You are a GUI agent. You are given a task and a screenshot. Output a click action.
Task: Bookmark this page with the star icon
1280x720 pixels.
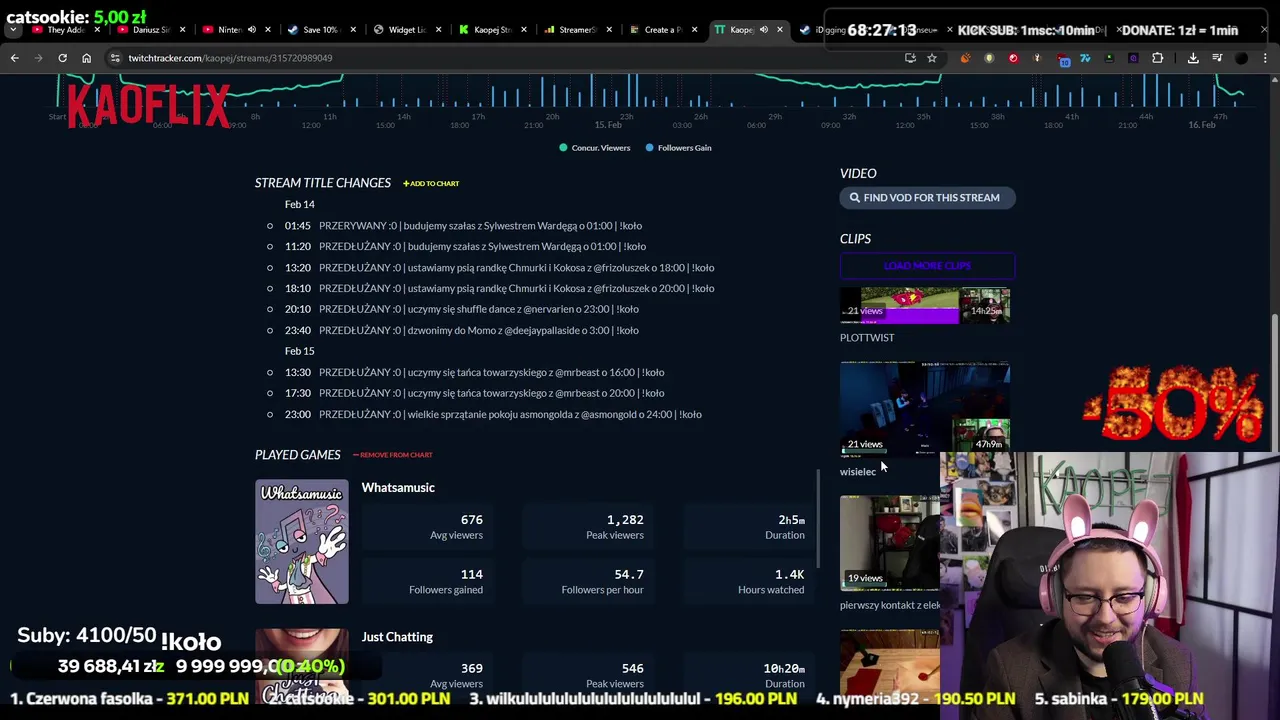click(932, 58)
